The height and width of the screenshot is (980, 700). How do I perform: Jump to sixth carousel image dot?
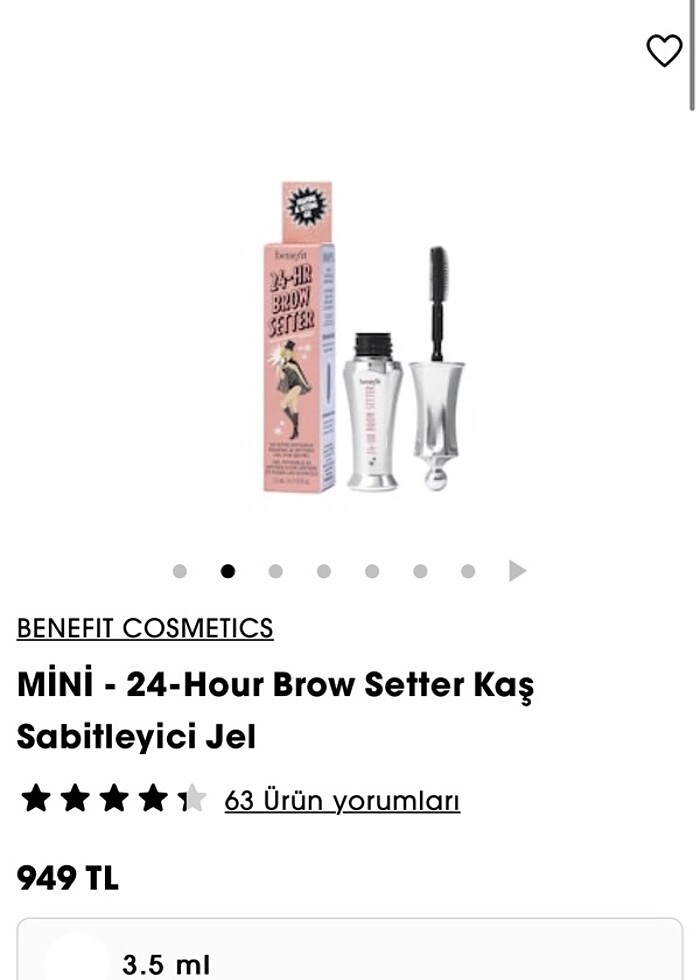point(420,571)
